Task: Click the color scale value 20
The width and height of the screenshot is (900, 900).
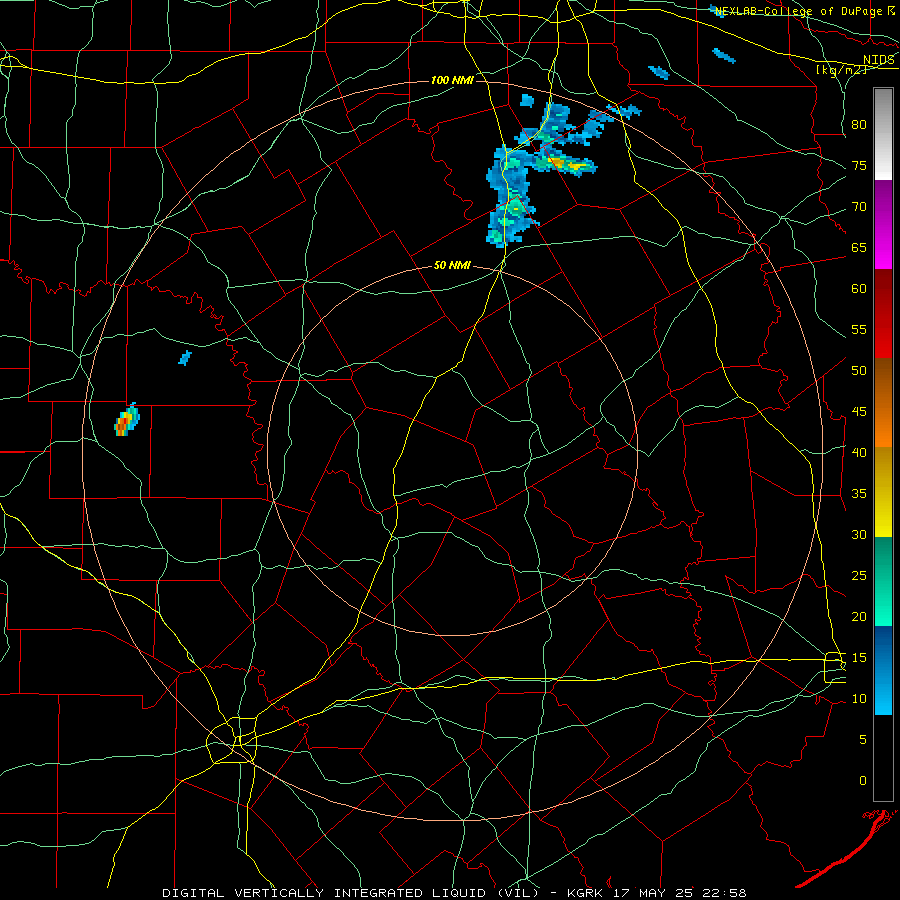Action: click(859, 616)
